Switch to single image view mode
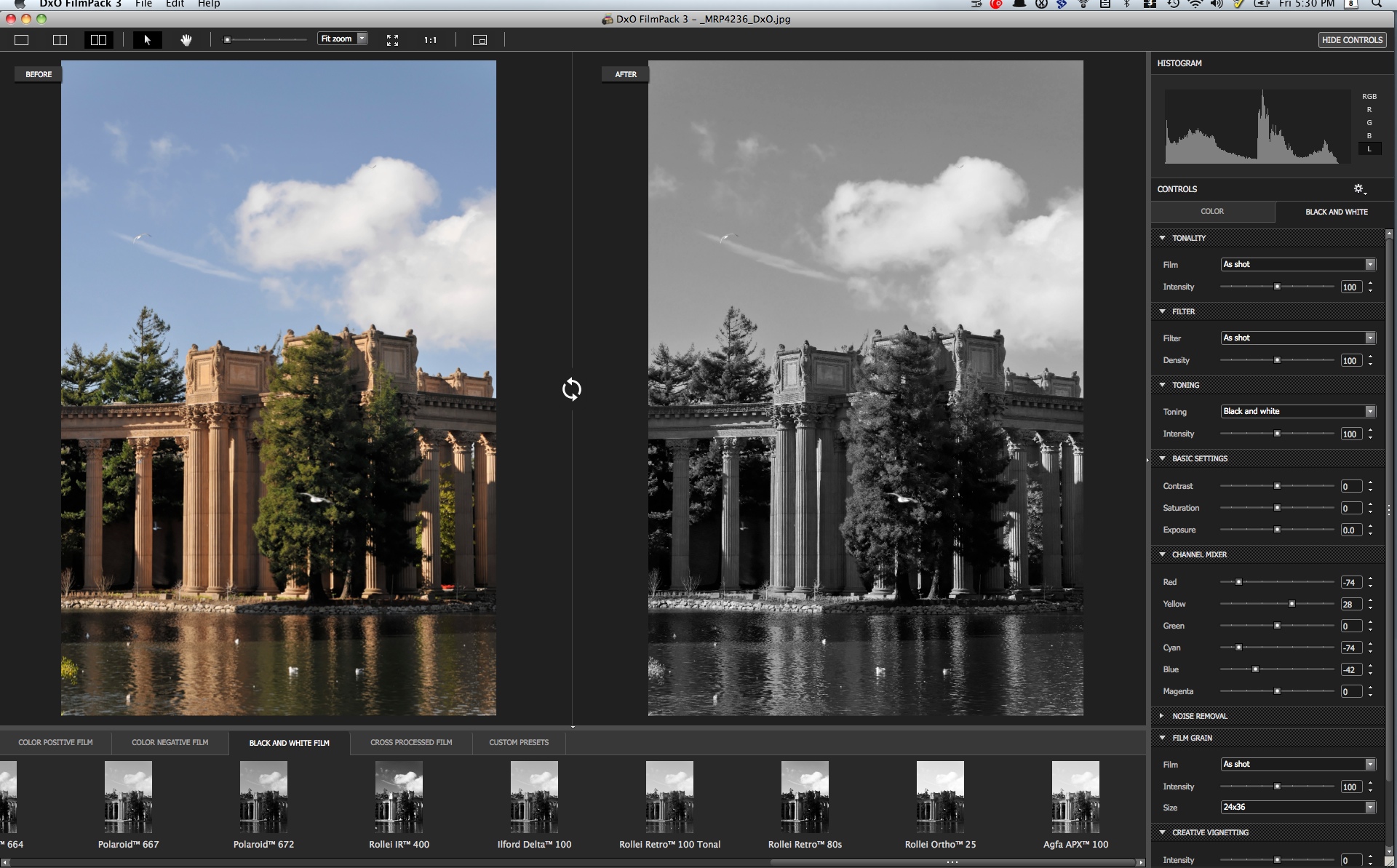Screen dimensions: 1397x868 tap(22, 40)
